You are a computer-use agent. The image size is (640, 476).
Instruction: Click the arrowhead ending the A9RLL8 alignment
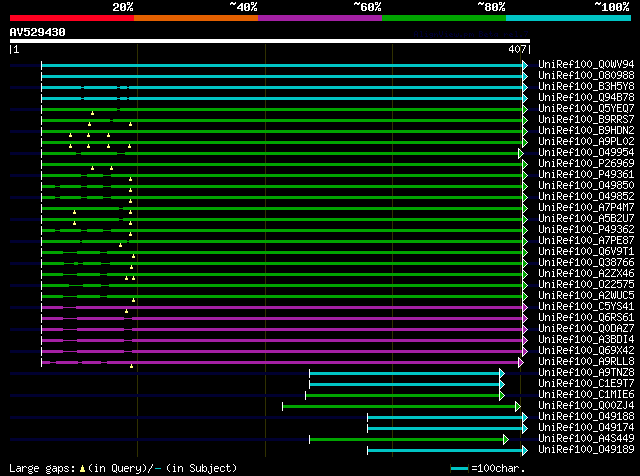click(520, 363)
